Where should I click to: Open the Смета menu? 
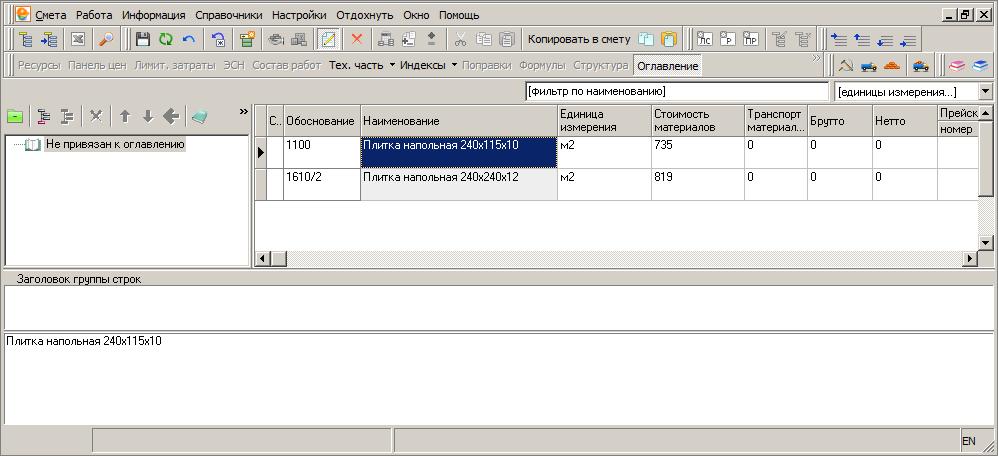point(52,15)
